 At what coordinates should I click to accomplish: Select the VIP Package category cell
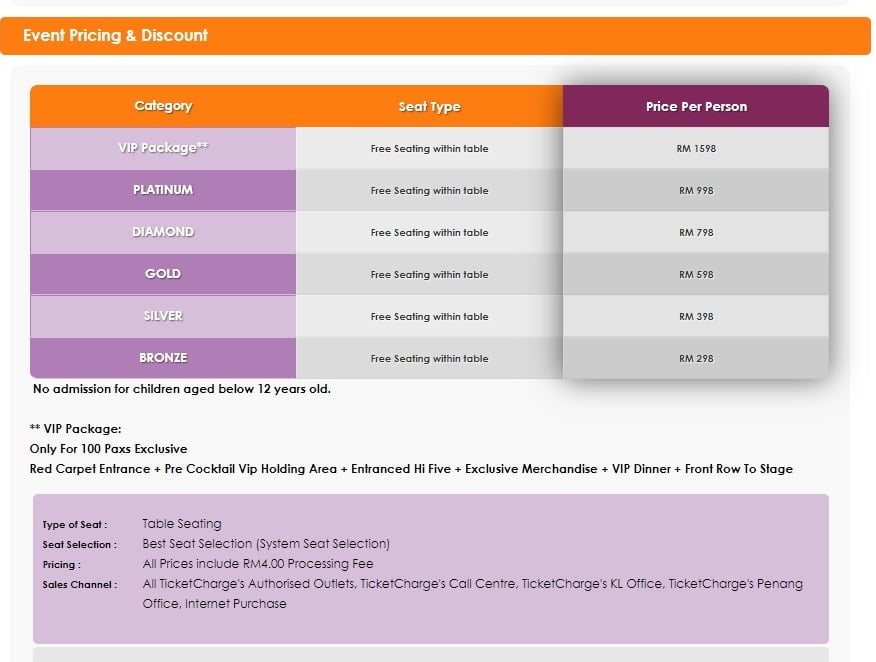(x=163, y=148)
